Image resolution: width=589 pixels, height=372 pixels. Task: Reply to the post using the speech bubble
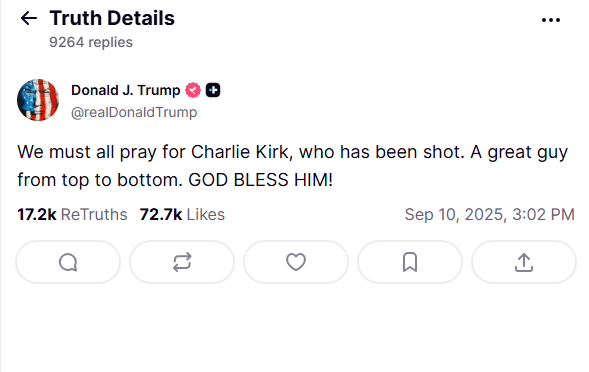point(68,262)
